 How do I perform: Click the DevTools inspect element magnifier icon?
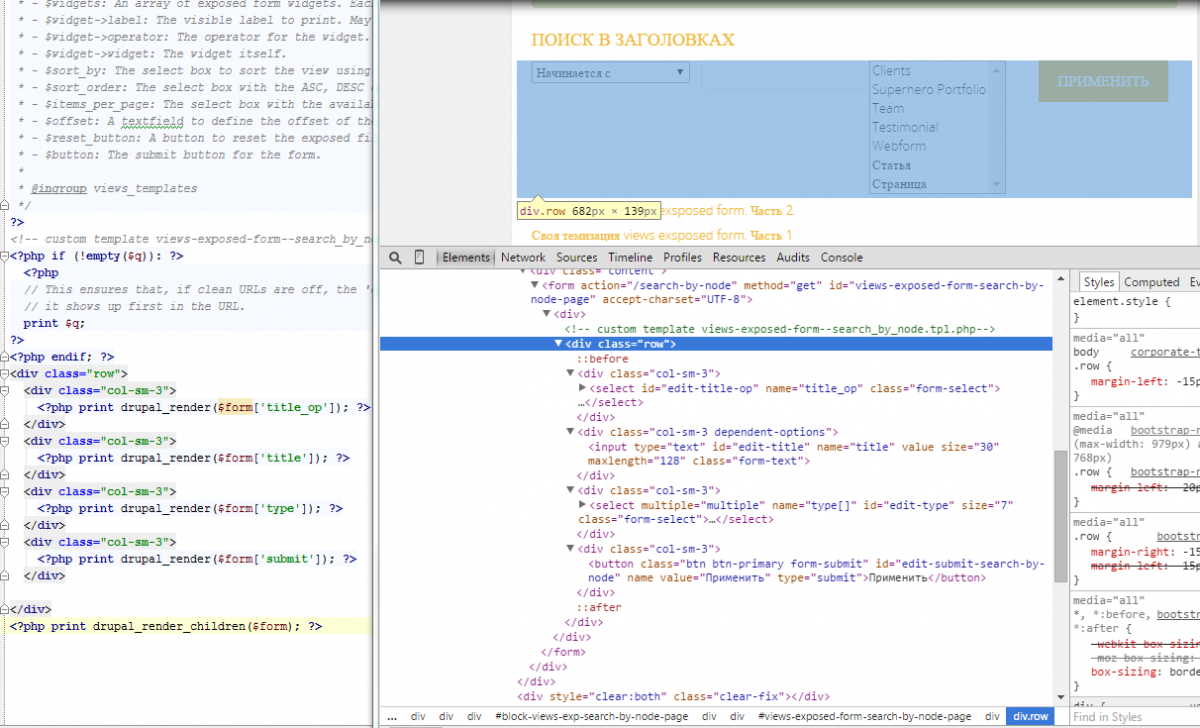pyautogui.click(x=396, y=258)
